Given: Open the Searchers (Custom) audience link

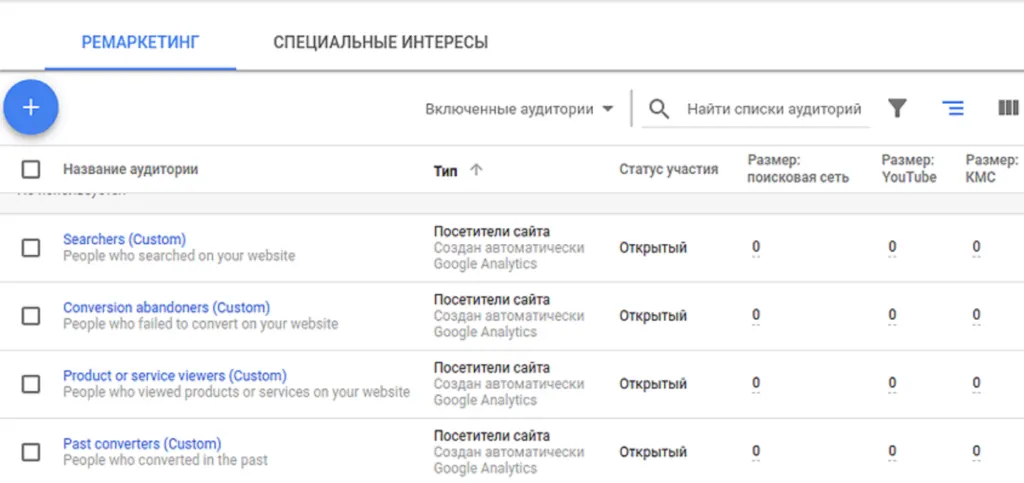Looking at the screenshot, I should pos(124,239).
